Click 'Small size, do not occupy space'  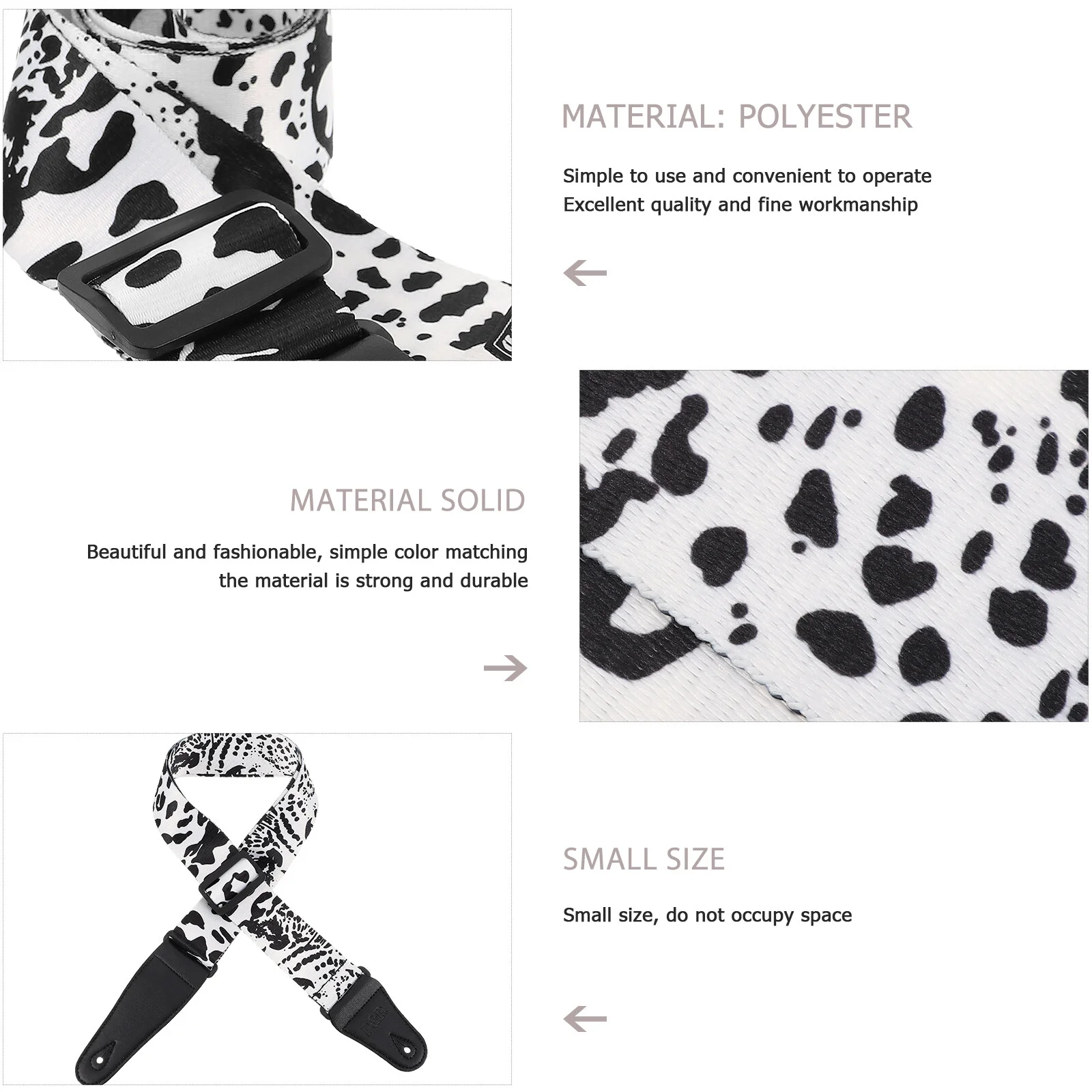(708, 915)
